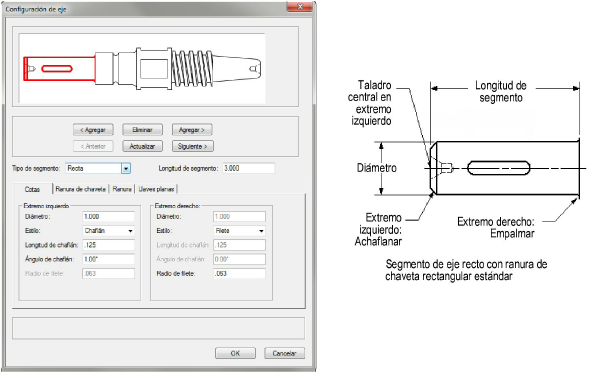Select the red highlighted shaft segment preview

click(59, 69)
